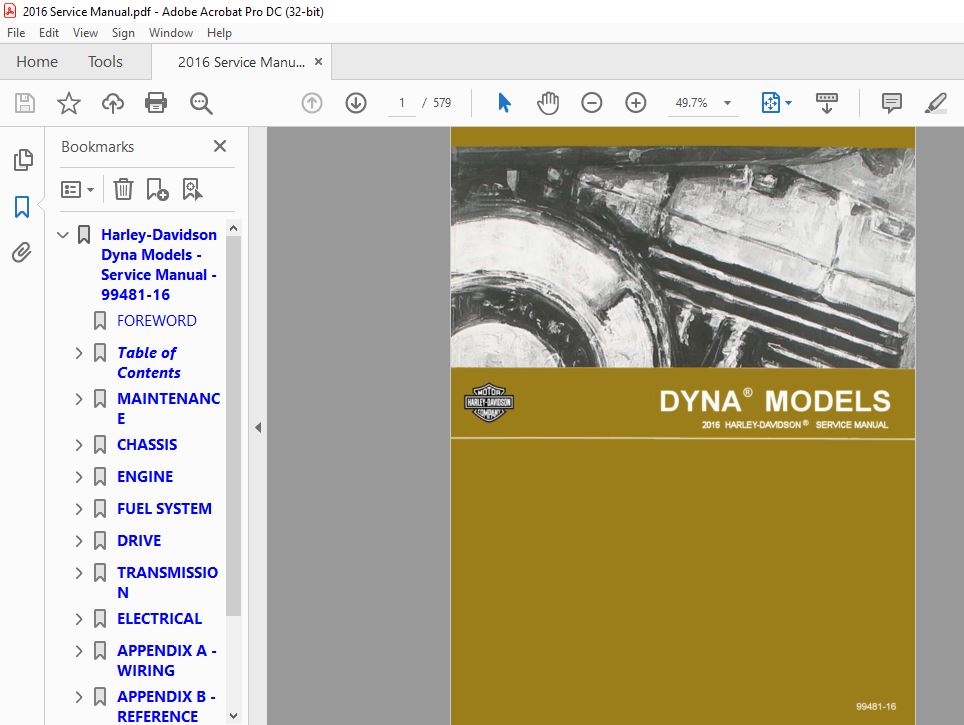Open the View menu
The height and width of the screenshot is (725, 964).
pos(85,33)
